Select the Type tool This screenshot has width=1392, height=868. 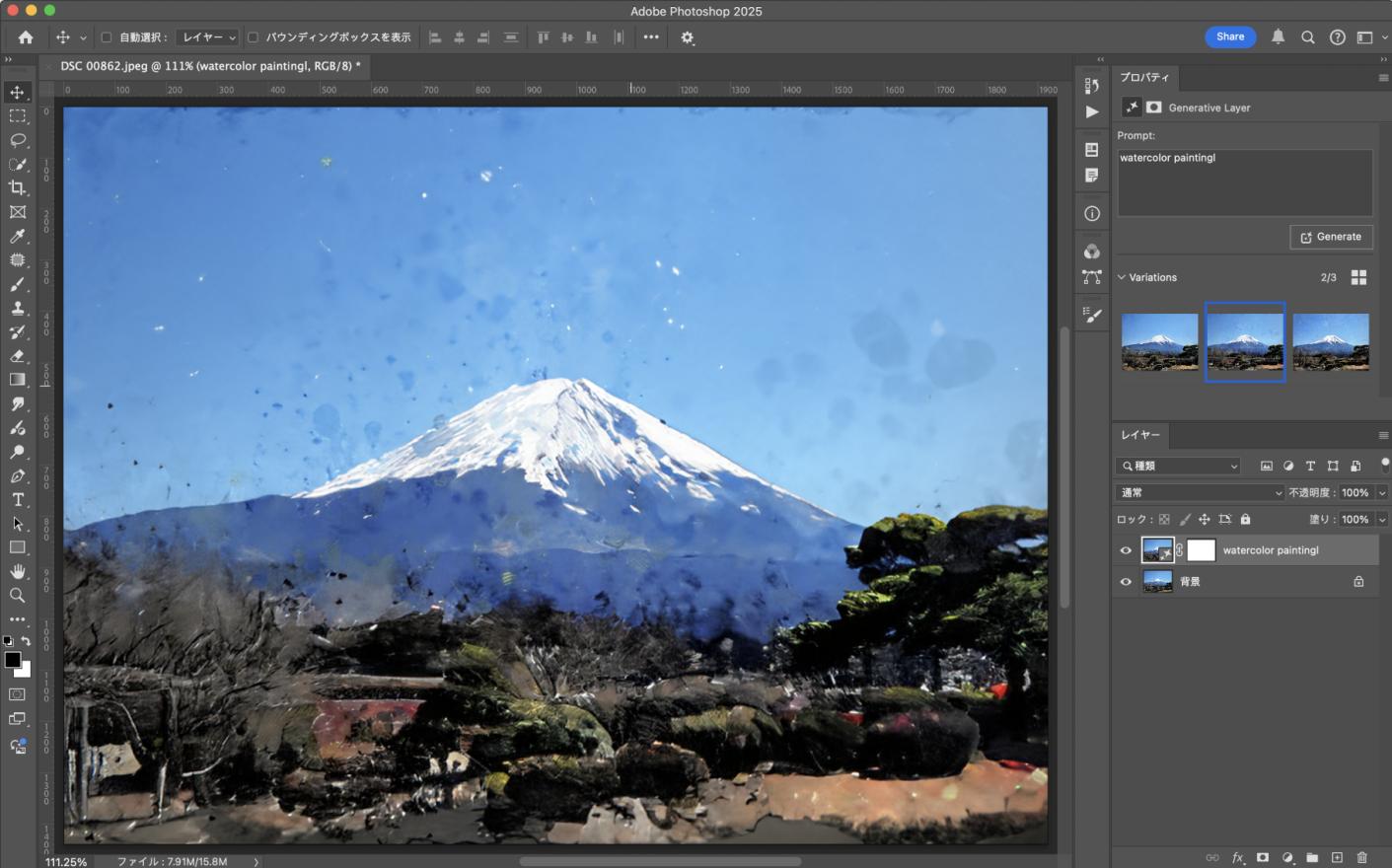(18, 500)
